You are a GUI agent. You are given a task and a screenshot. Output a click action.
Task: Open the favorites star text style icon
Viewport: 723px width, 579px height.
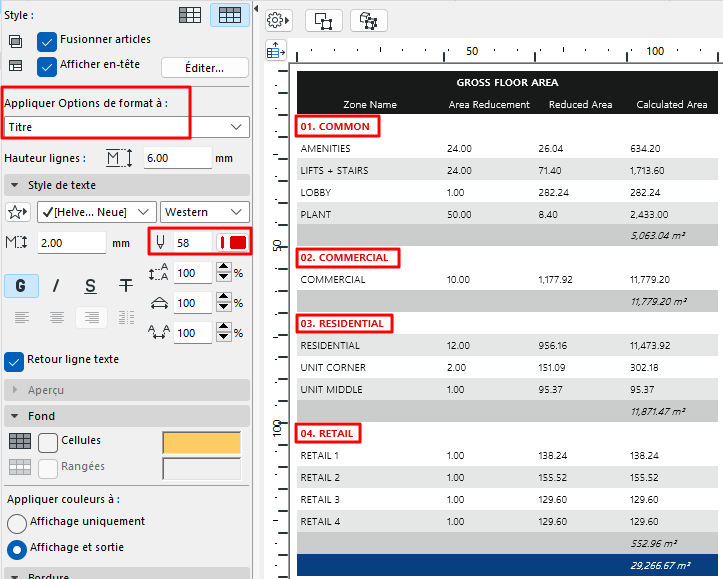[x=18, y=212]
